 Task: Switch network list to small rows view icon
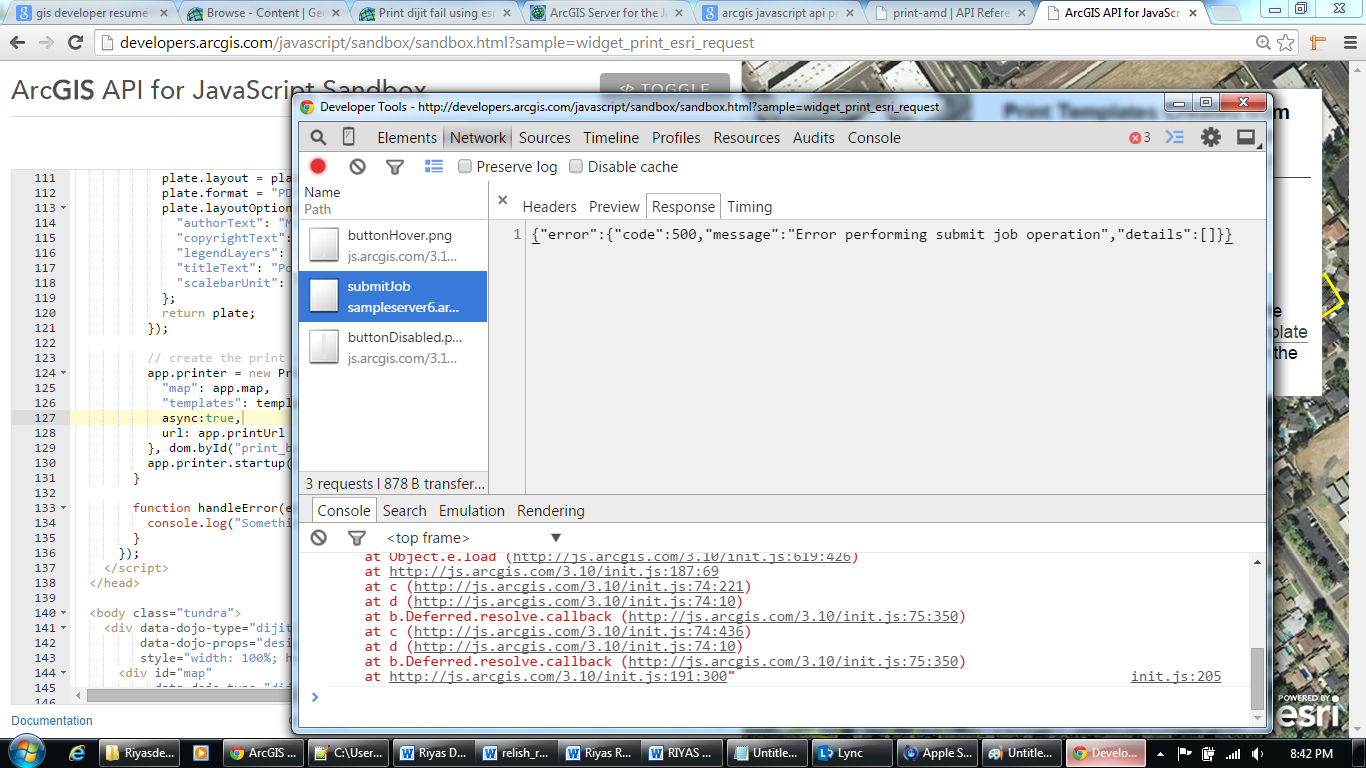(x=434, y=167)
